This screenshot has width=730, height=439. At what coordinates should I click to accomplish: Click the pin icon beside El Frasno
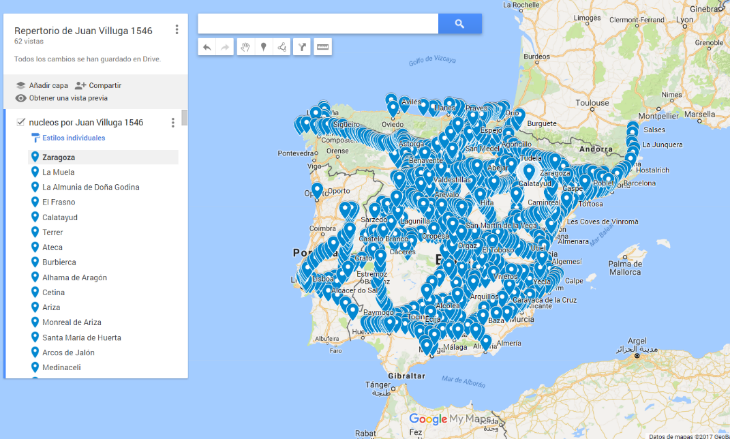35,202
